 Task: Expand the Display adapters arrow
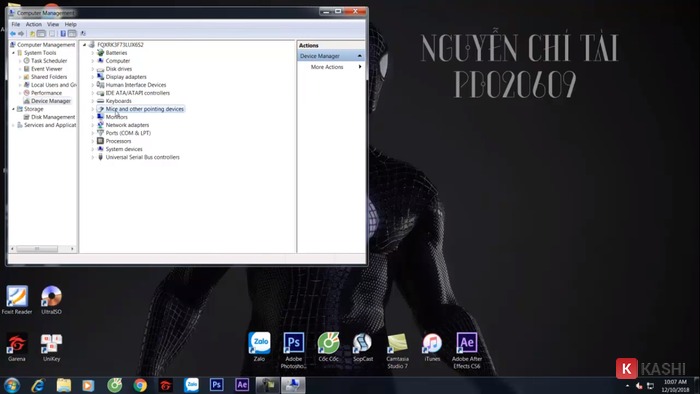(x=92, y=77)
